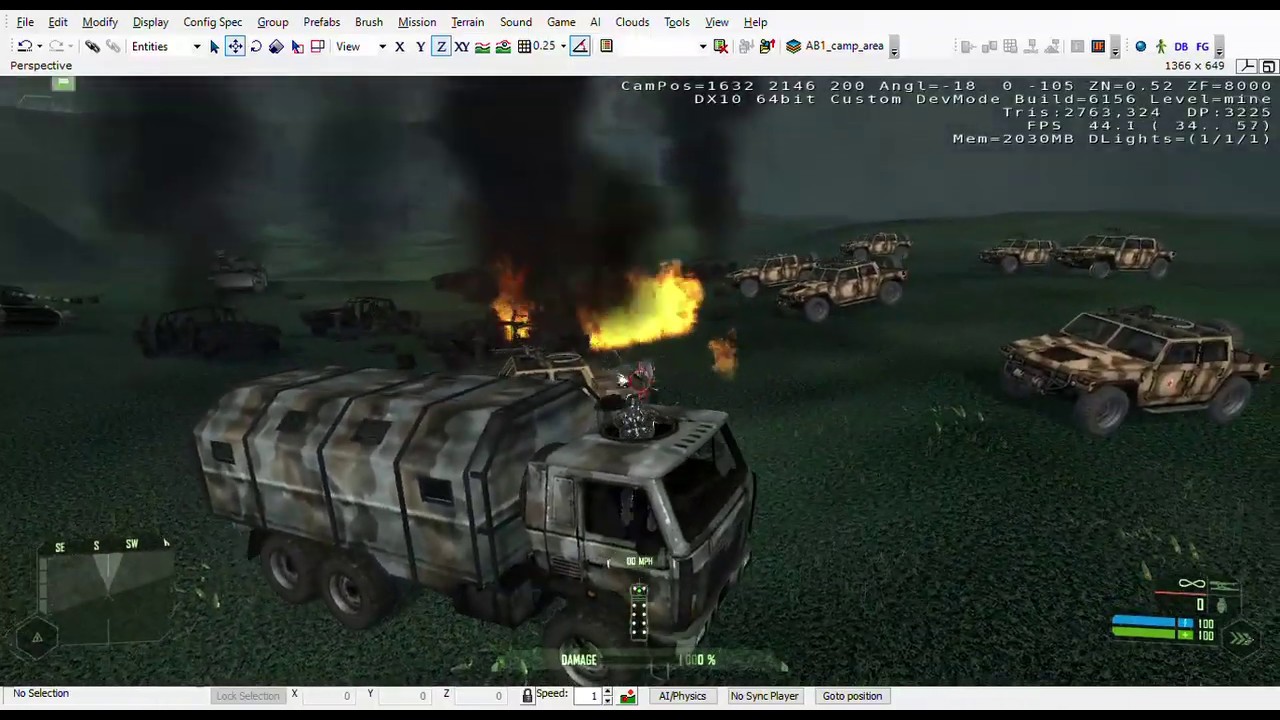Expand the grid size 0.25 dropdown arrow
1280x720 pixels.
pyautogui.click(x=563, y=46)
